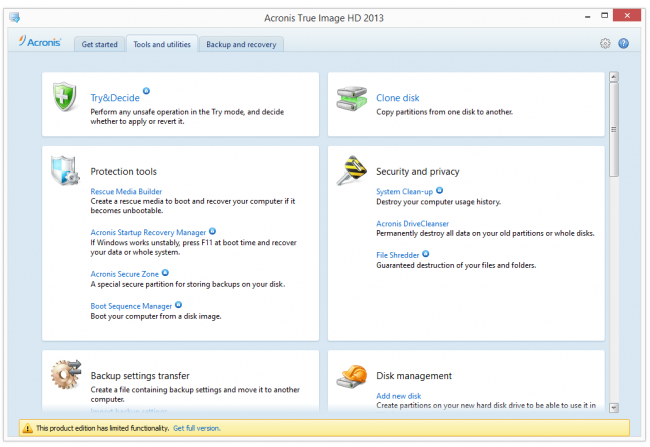The image size is (650, 447).
Task: Click the Clone disk drive icon
Action: point(351,98)
